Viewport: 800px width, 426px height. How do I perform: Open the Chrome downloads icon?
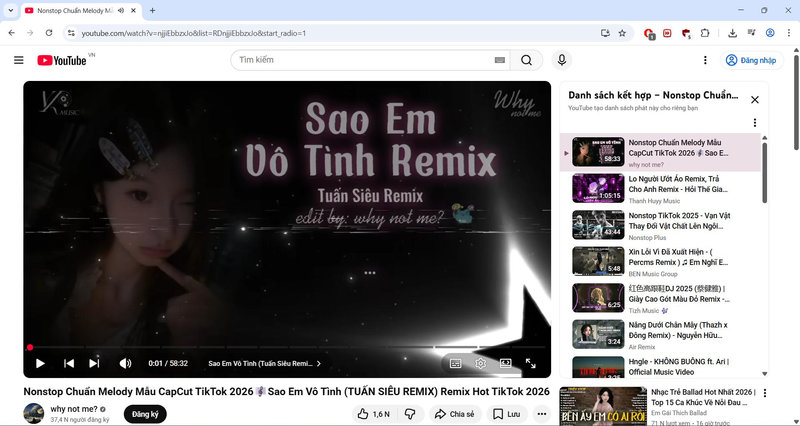(732, 33)
